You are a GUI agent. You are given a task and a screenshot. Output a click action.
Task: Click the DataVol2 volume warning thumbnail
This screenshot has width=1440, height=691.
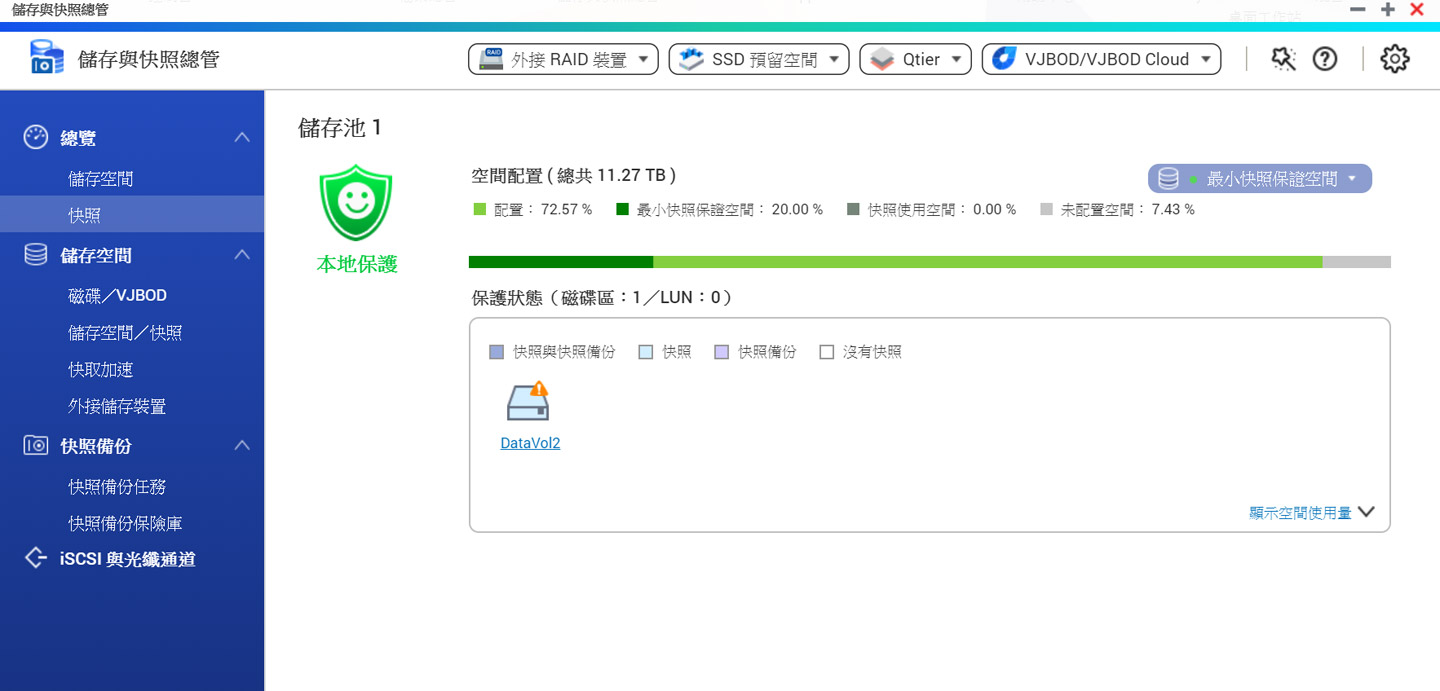point(529,403)
